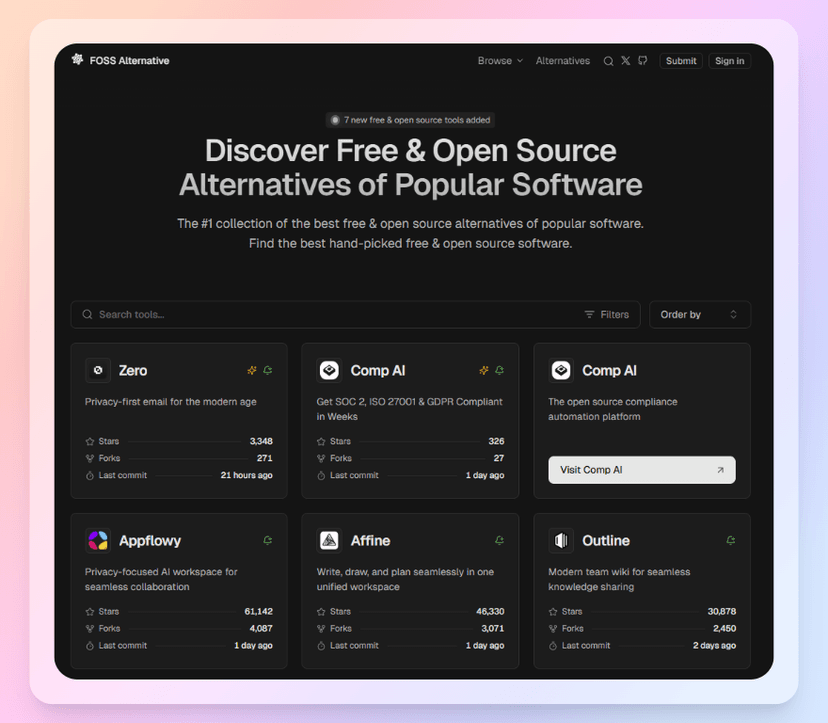Viewport: 828px width, 723px height.
Task: Open search via header magnifier icon
Action: pos(608,61)
